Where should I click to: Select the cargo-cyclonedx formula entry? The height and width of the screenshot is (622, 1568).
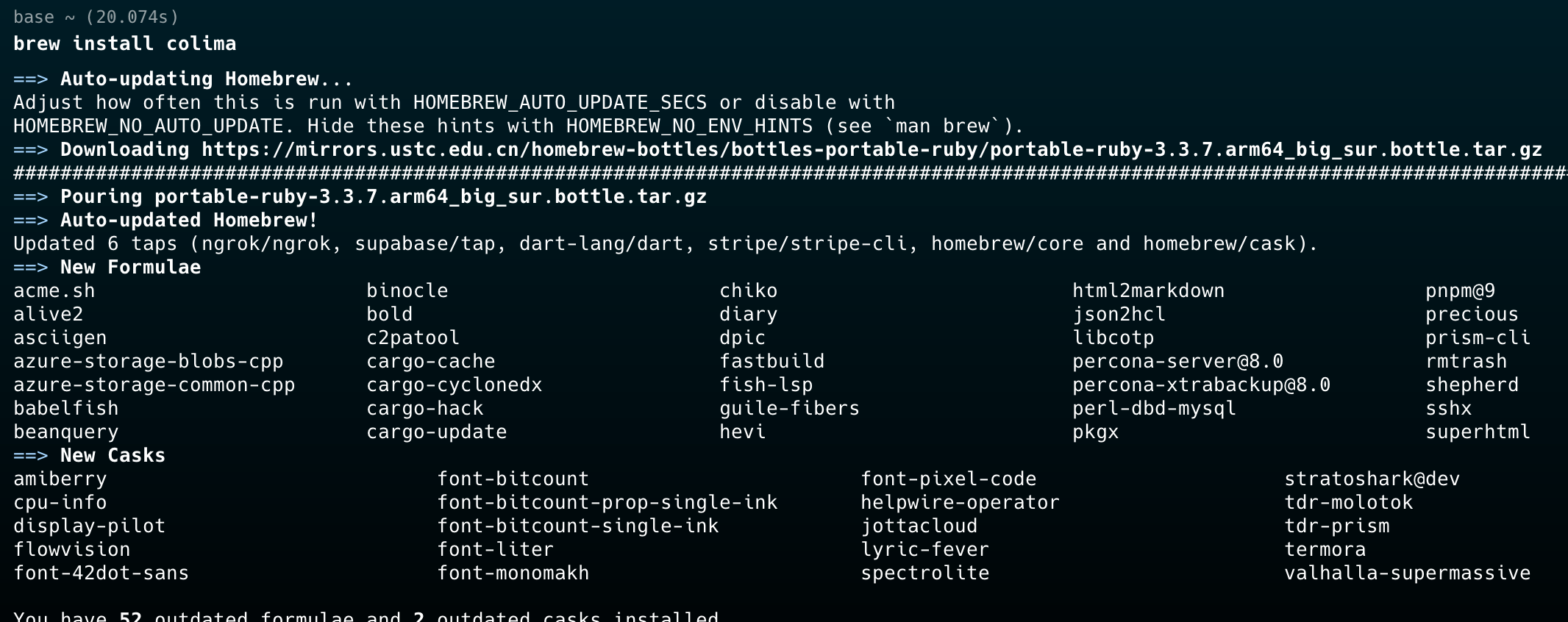pos(455,385)
